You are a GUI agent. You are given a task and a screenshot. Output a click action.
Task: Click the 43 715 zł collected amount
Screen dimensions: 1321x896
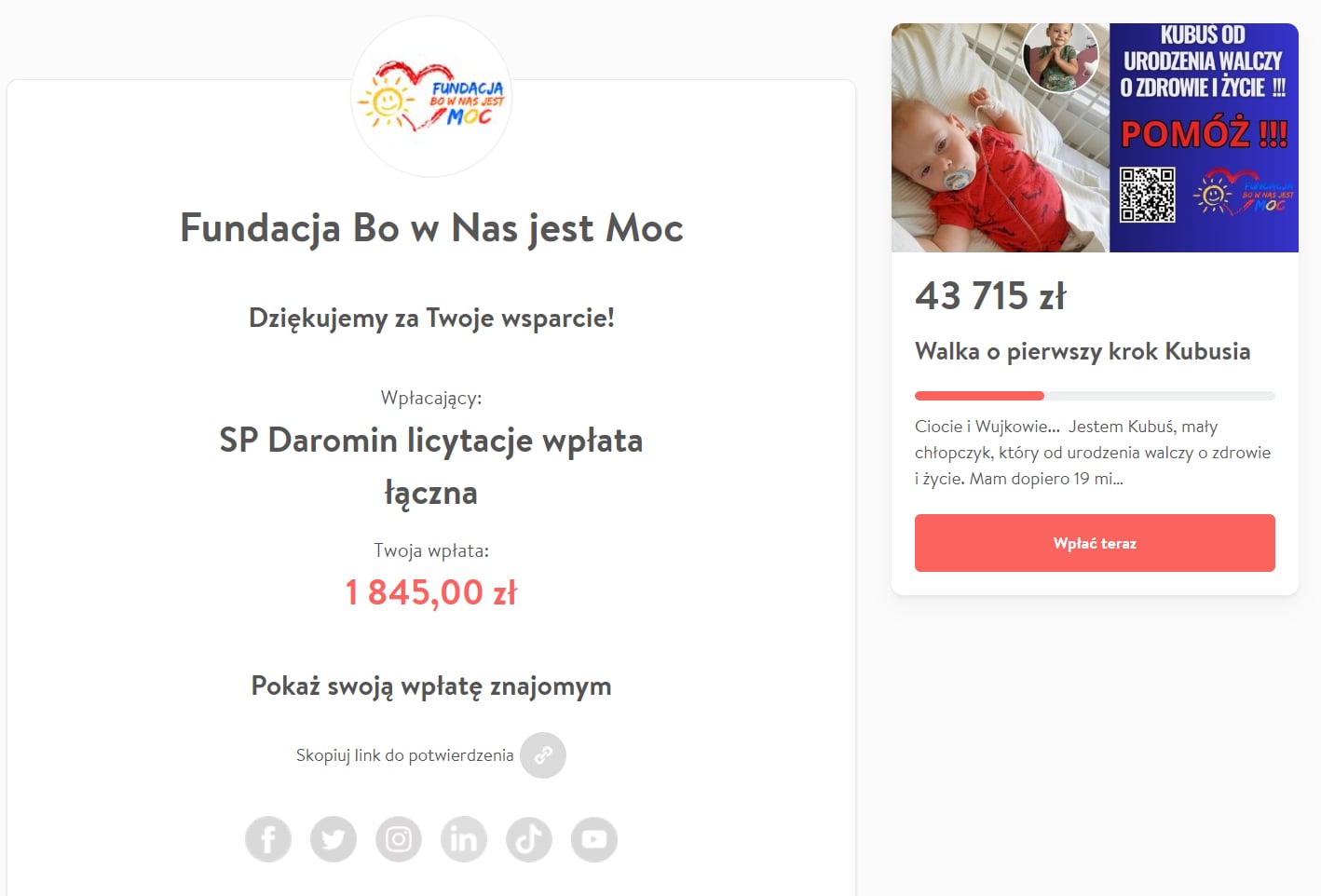pos(990,296)
